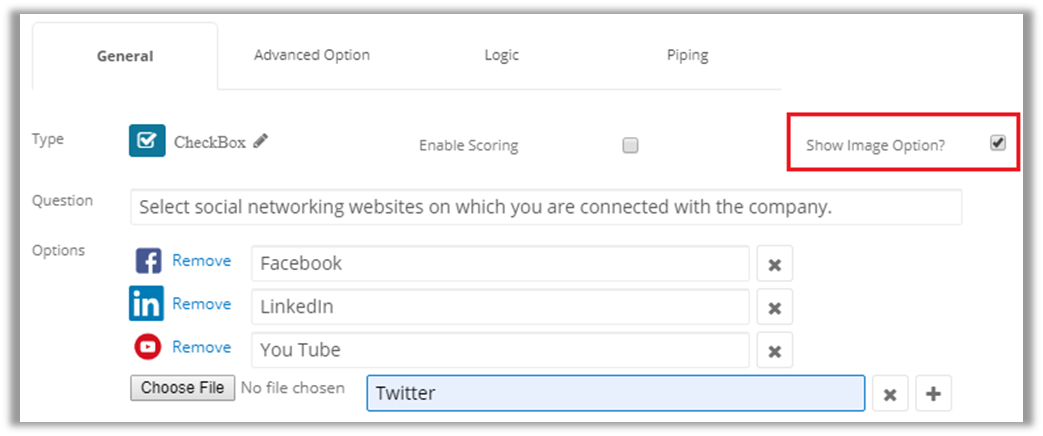The height and width of the screenshot is (436, 1043).
Task: Click Remove link next to LinkedIn image
Action: point(201,304)
